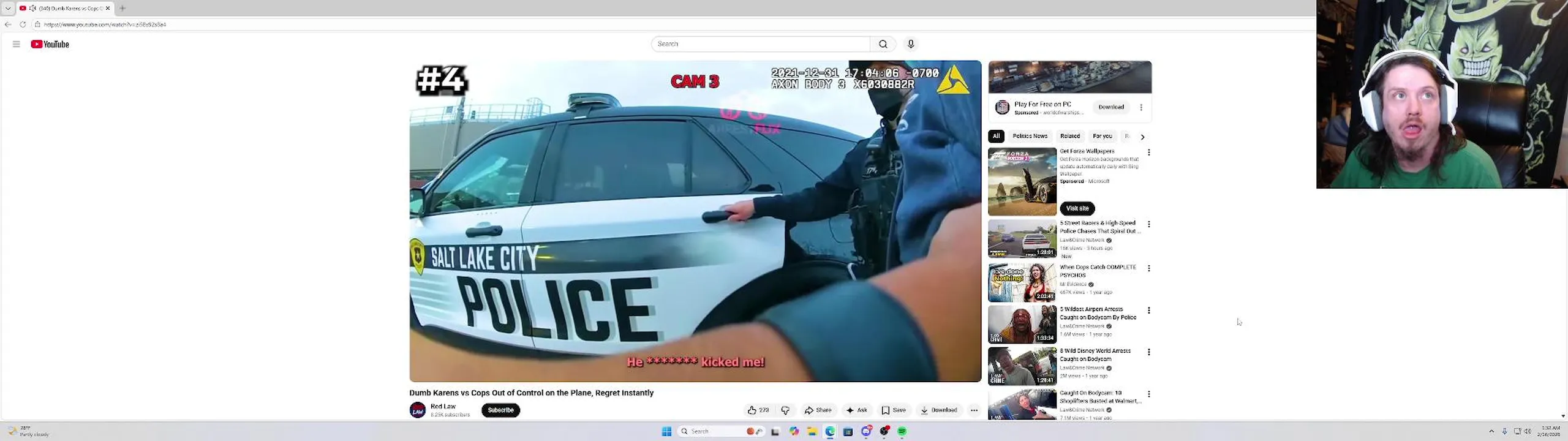Open options for Shoplifters Busted video

tap(1149, 394)
